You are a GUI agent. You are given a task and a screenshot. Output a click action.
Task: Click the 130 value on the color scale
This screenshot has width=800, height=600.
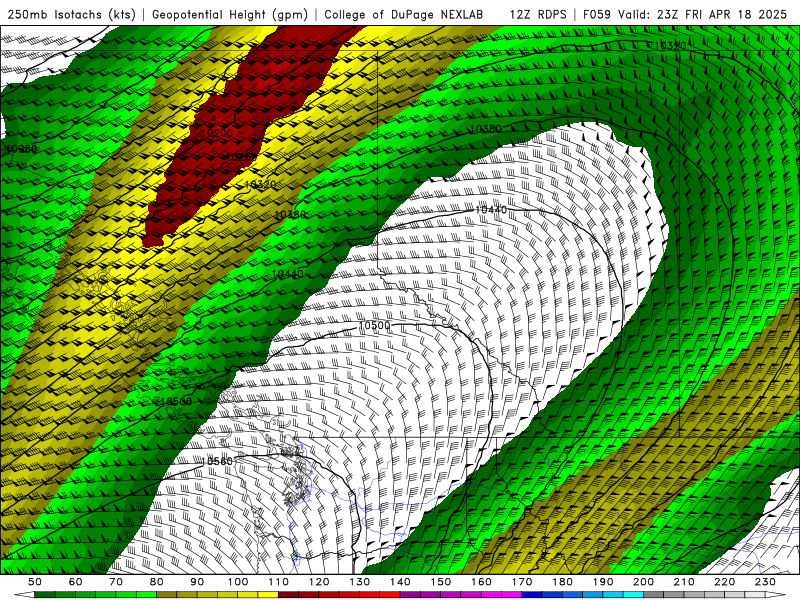pyautogui.click(x=360, y=582)
